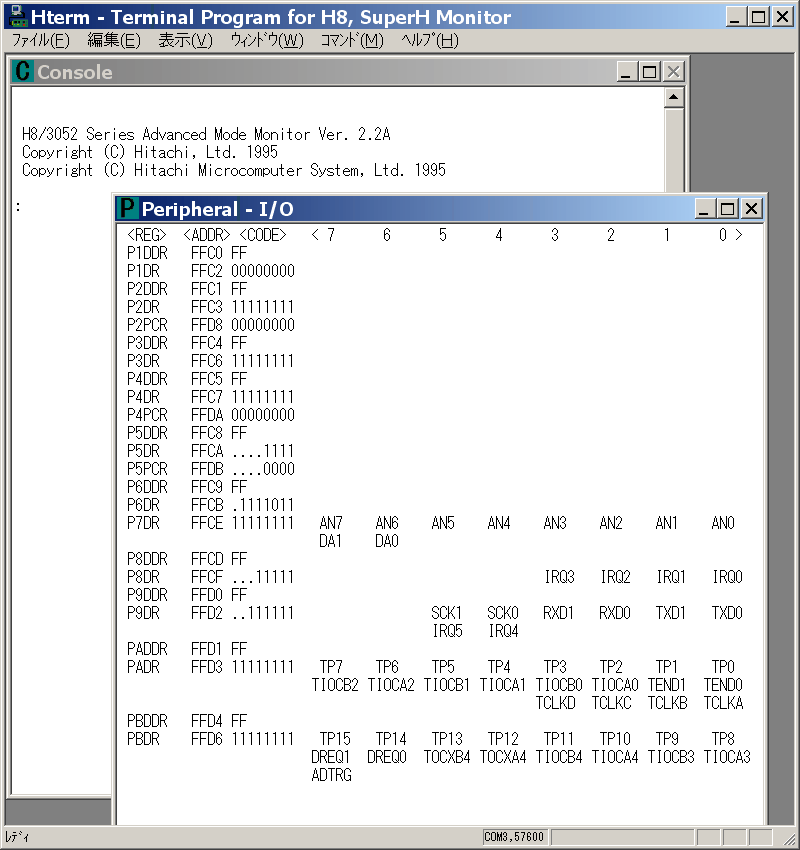Screen dimensions: 800x850
Task: Open the ファイル(F) menu
Action: [41, 41]
